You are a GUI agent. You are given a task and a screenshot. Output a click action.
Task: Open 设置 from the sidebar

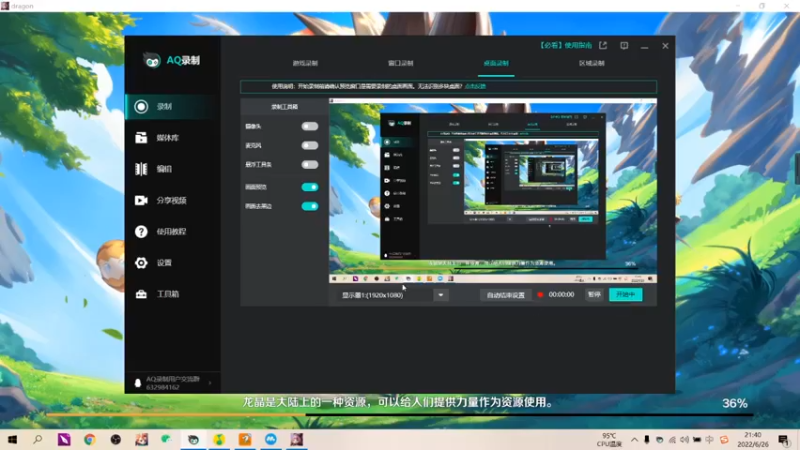pos(171,263)
